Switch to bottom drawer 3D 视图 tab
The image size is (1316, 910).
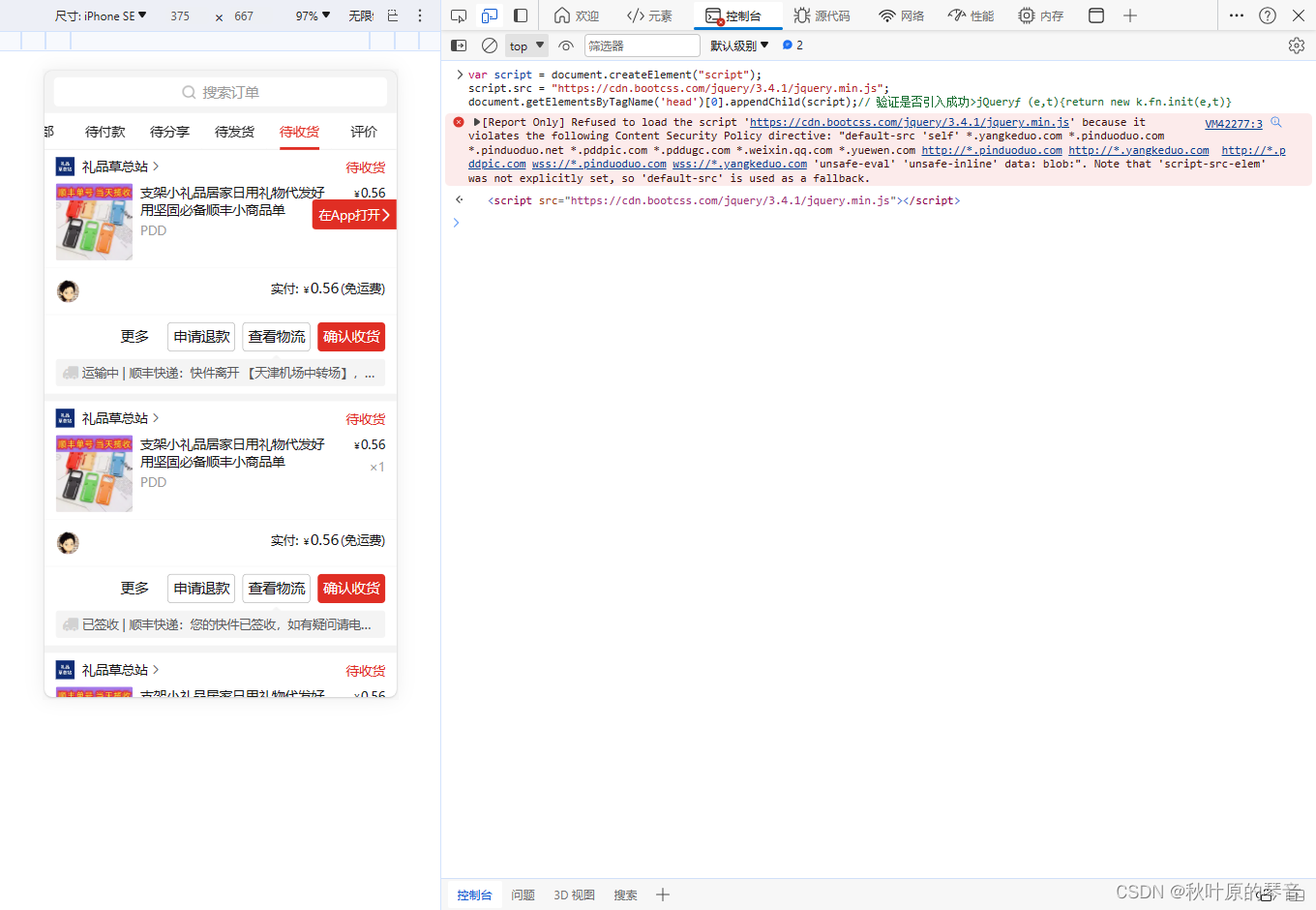[x=574, y=895]
